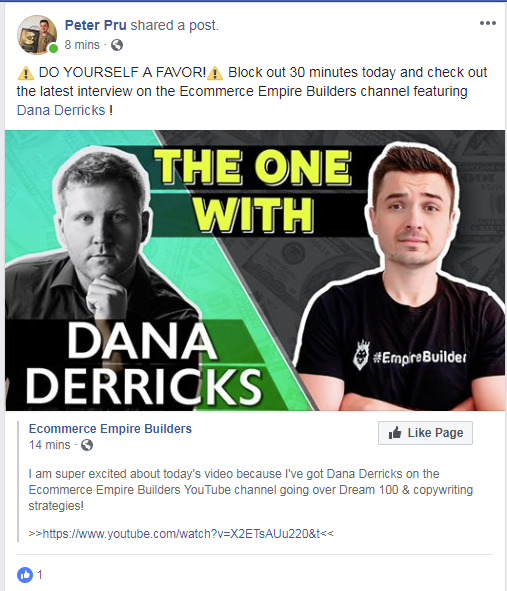
Task: Click the globe privacy icon beside 8 mins
Action: point(117,45)
